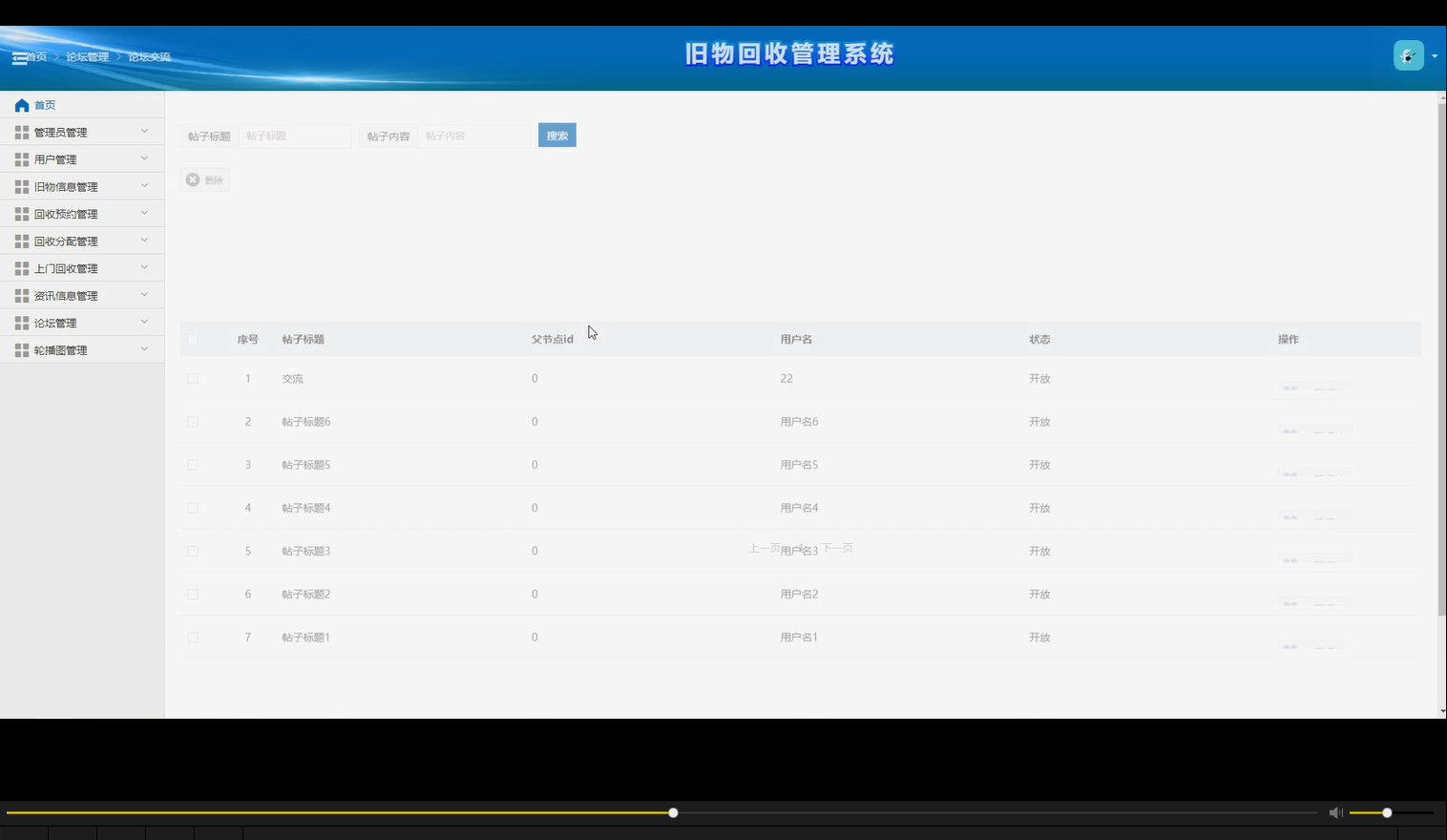
Task: Click the grid icon beside 资讯信息管理
Action: [22, 296]
